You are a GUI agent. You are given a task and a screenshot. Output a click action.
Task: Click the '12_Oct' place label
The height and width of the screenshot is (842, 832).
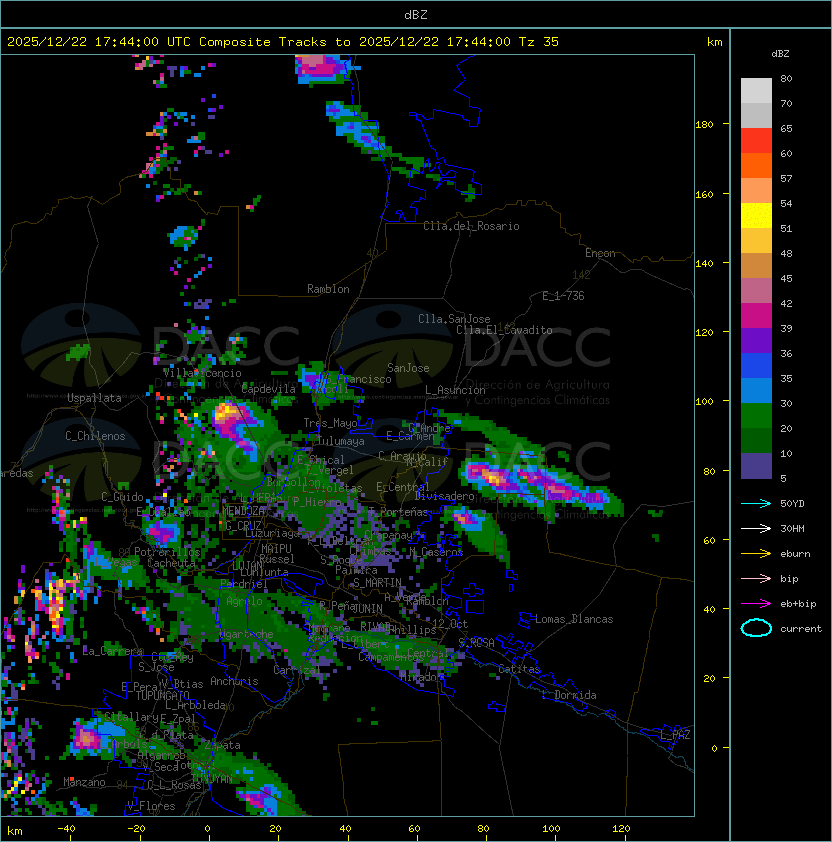tap(450, 624)
